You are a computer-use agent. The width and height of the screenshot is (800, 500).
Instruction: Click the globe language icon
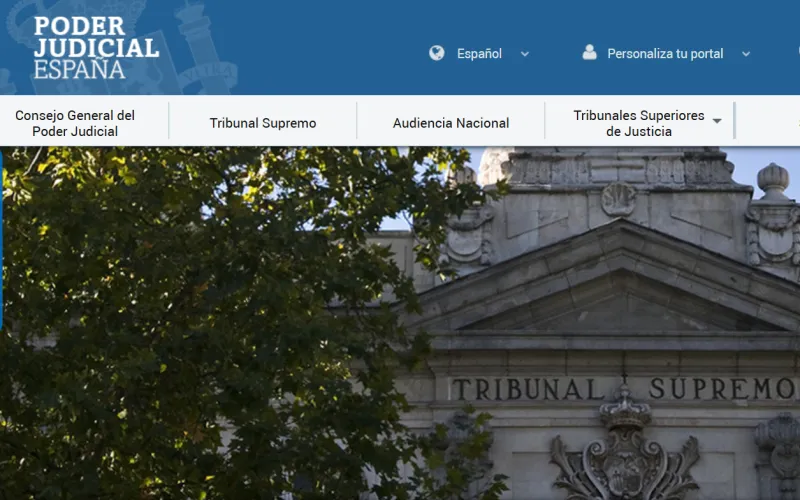tap(437, 53)
